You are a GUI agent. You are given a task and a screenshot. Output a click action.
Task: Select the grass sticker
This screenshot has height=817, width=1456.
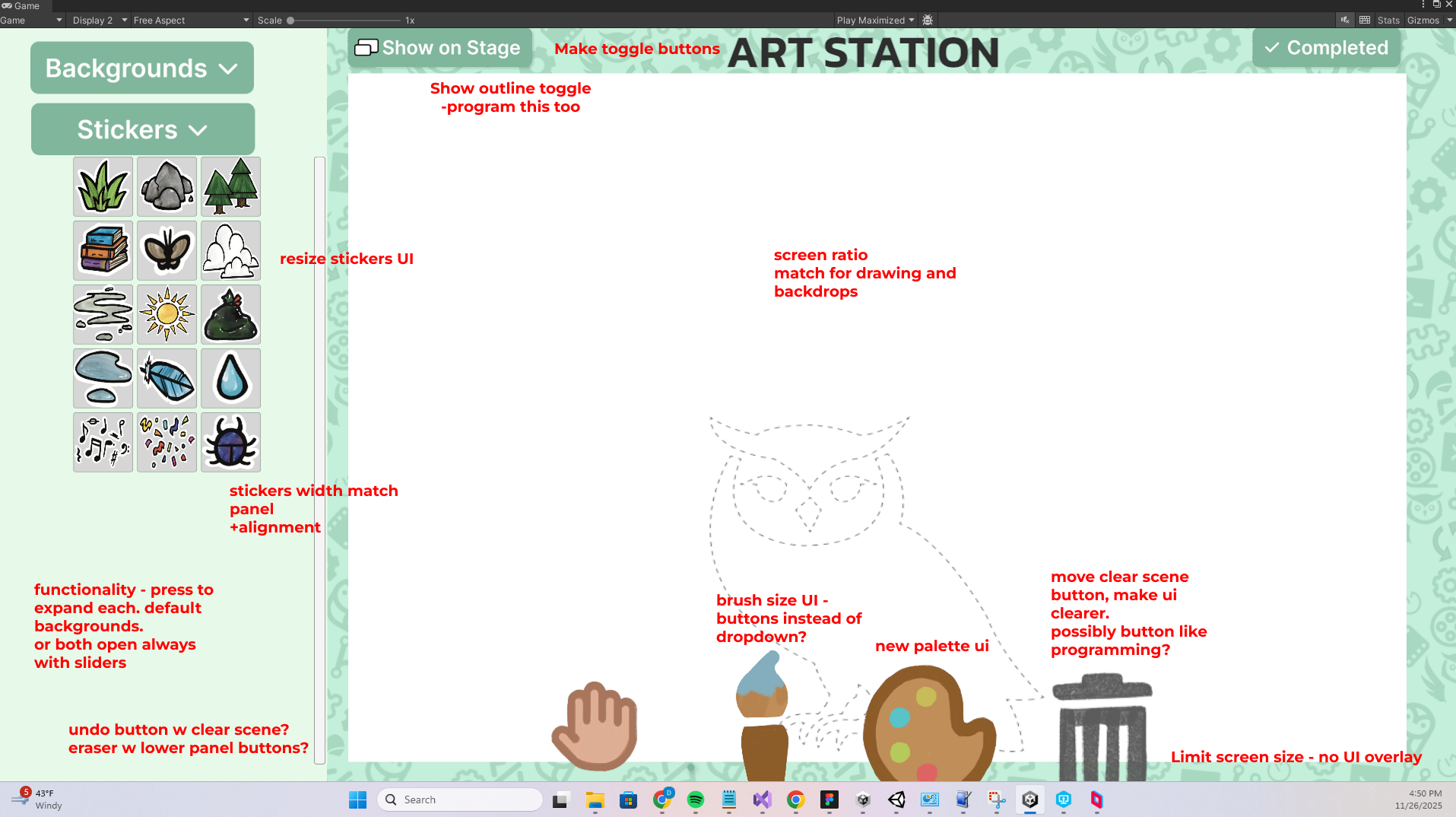point(103,187)
